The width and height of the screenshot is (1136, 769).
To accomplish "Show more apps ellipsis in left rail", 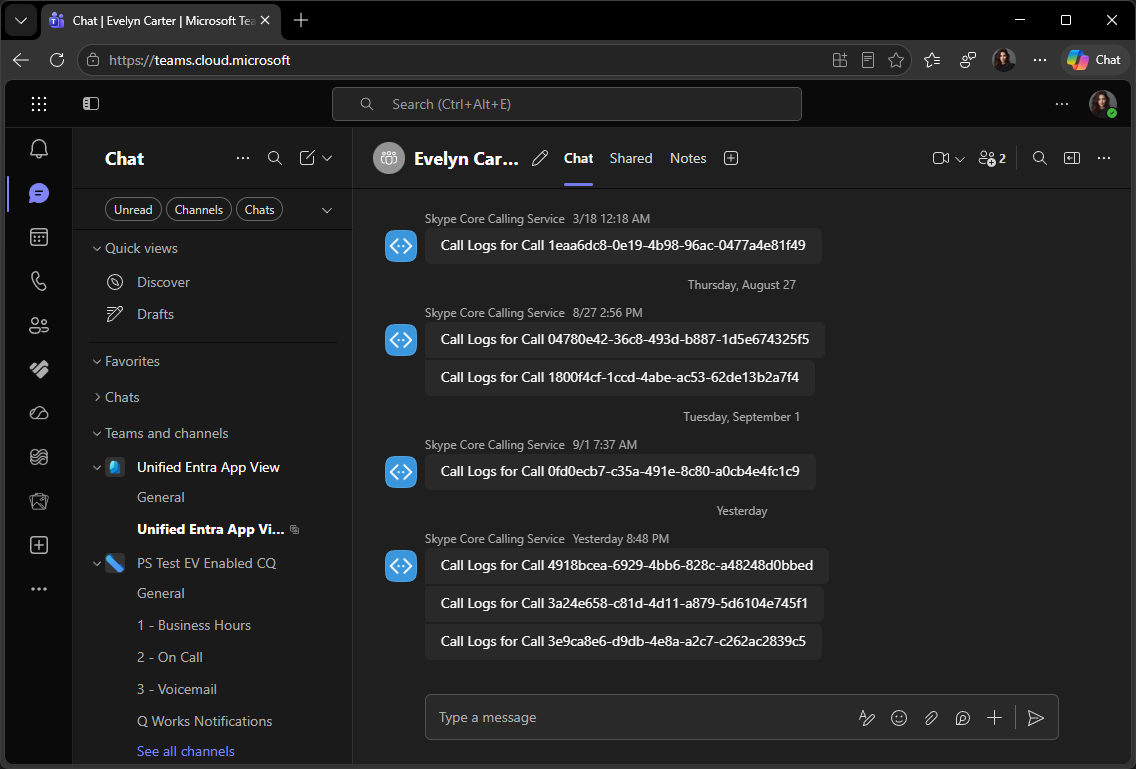I will [x=39, y=589].
